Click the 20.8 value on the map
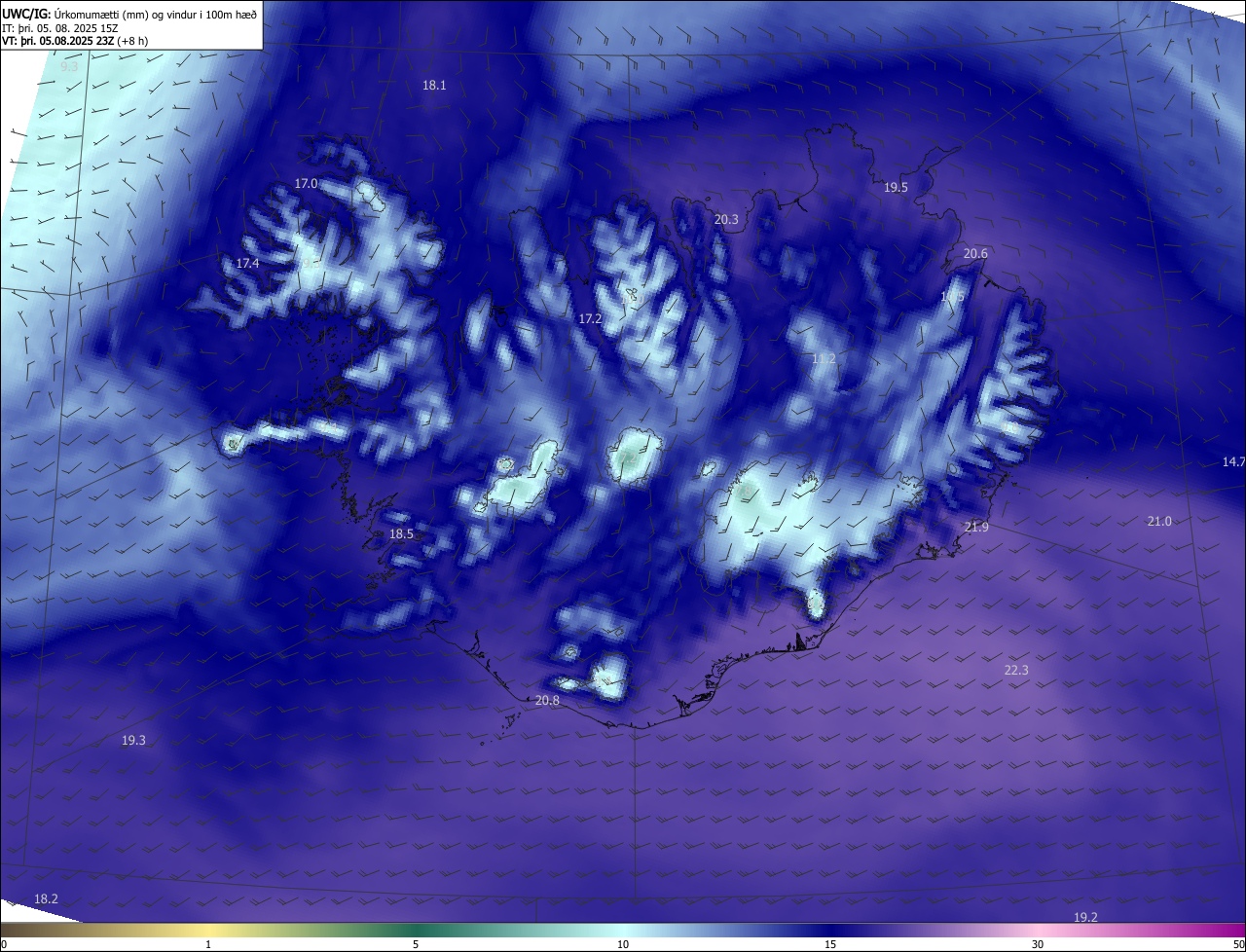 pyautogui.click(x=547, y=701)
